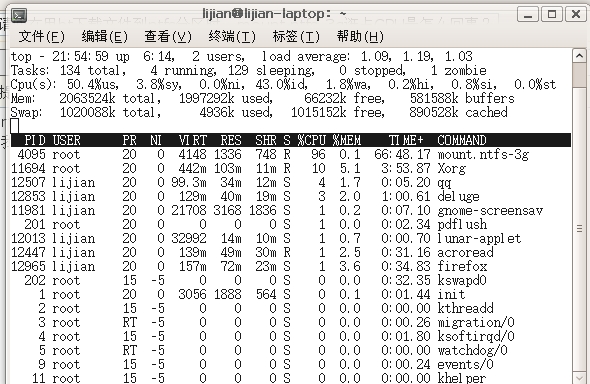Click the 581588k buffers value
The image size is (590, 384).
462,99
